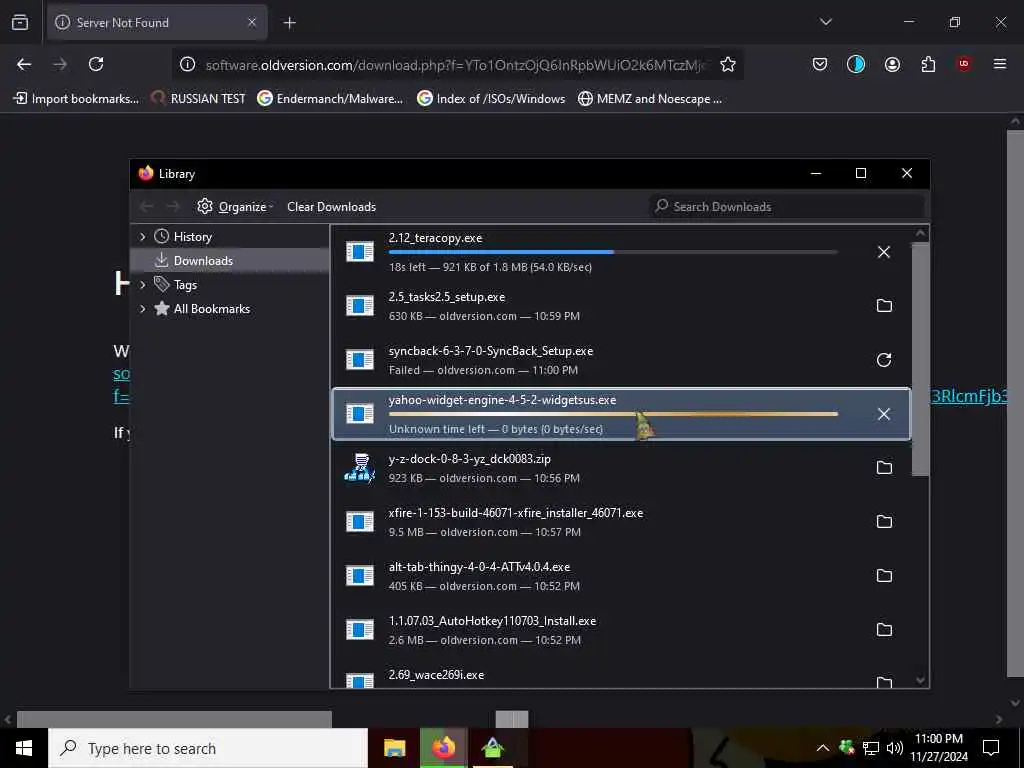Open the Firefox hamburger application menu

[999, 64]
